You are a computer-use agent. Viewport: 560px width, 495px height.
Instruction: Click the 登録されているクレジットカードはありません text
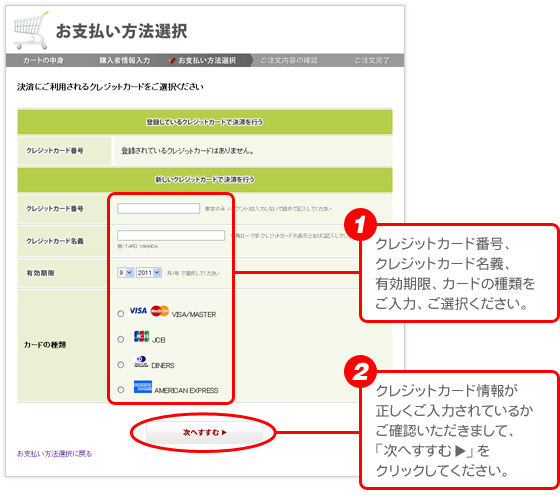188,151
